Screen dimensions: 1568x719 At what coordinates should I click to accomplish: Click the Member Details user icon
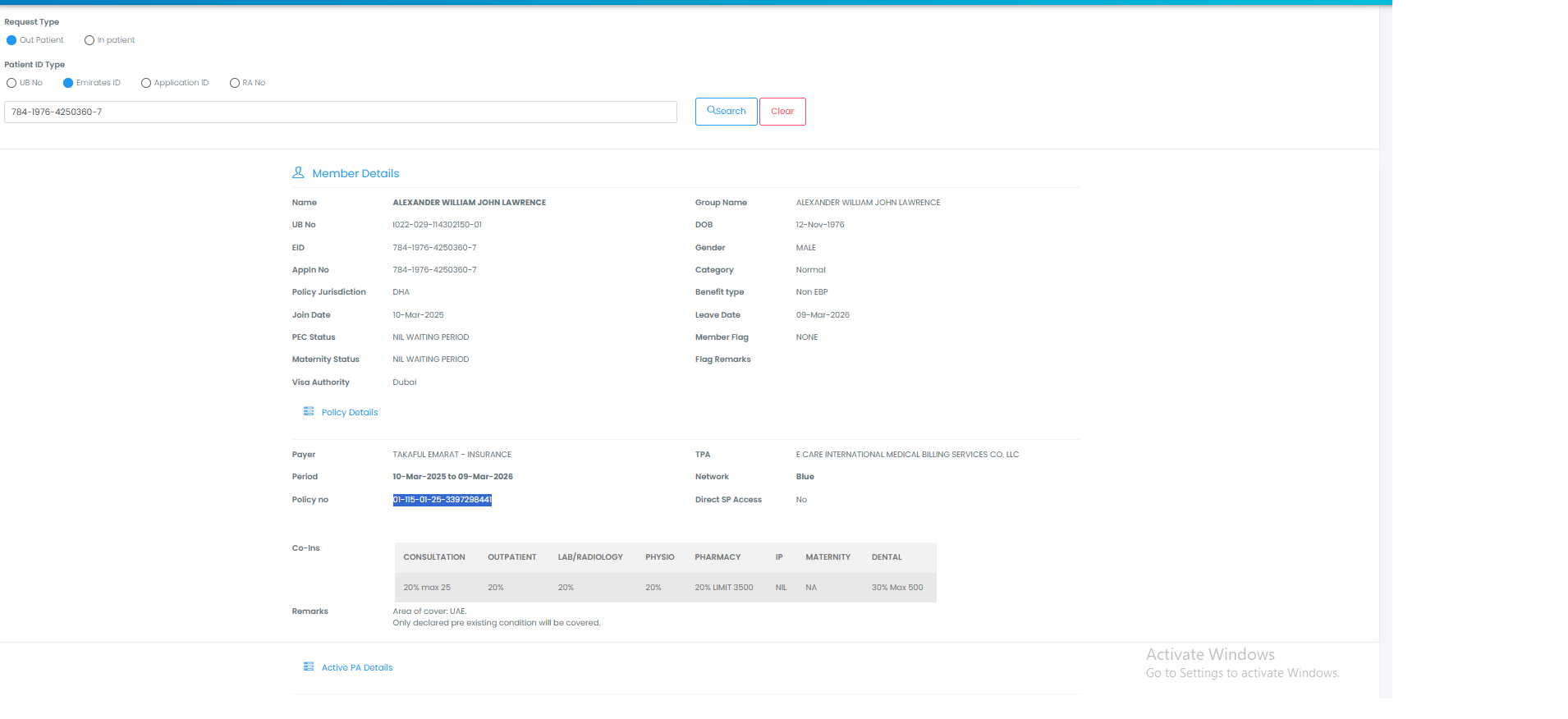tap(298, 173)
